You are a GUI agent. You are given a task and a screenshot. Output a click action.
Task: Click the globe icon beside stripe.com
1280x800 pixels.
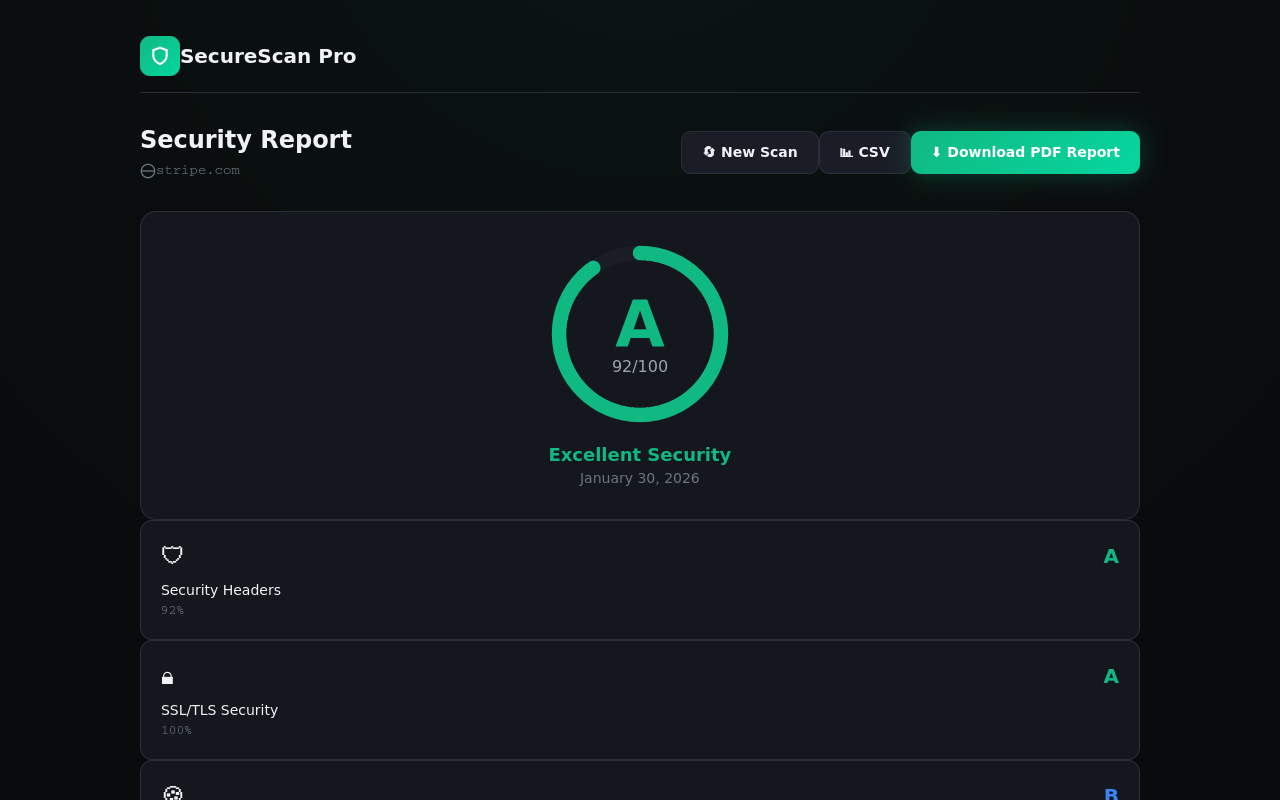[x=146, y=170]
